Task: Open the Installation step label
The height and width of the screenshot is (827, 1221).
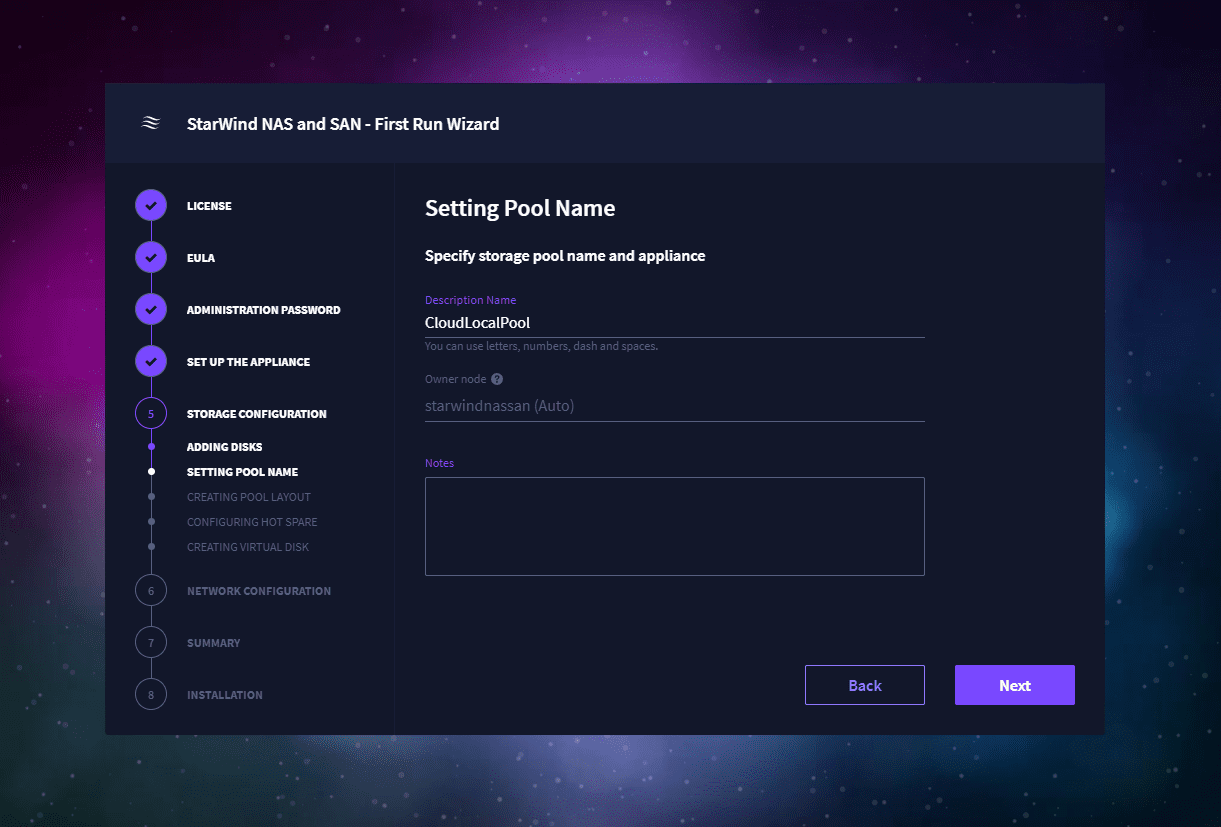Action: [x=225, y=695]
